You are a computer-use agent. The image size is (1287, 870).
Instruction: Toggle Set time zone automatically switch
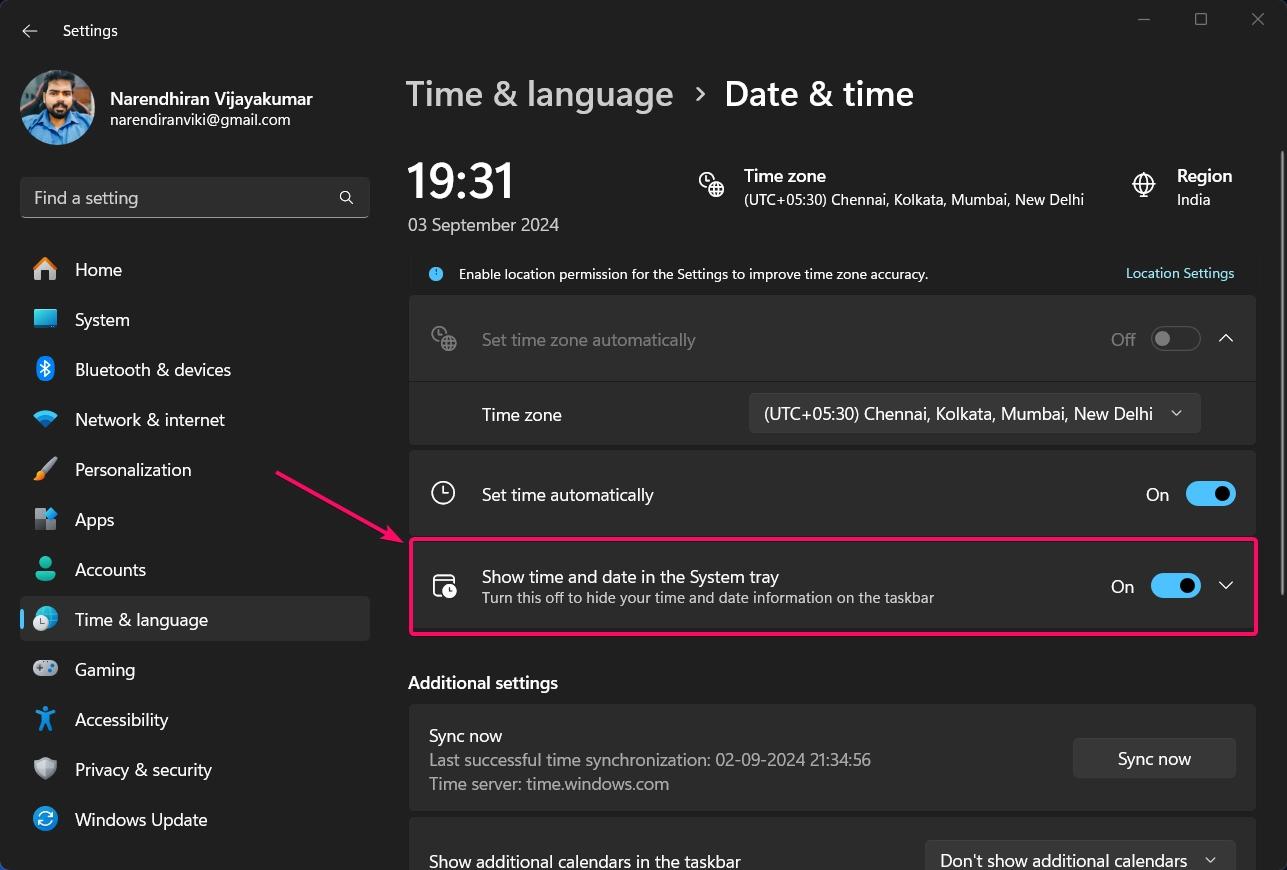1175,339
